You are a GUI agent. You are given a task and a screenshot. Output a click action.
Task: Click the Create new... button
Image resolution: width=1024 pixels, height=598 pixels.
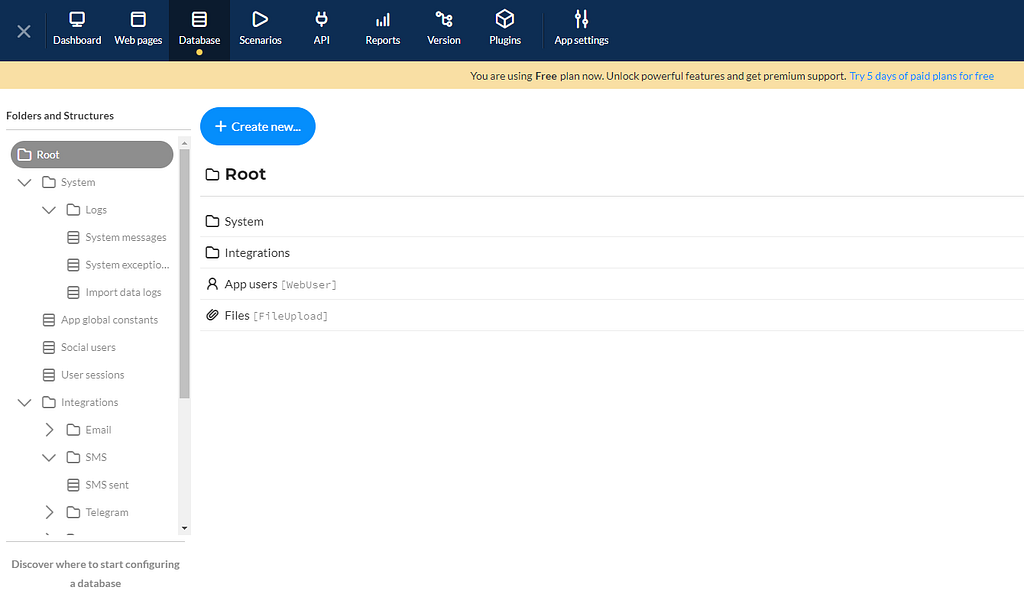click(258, 126)
